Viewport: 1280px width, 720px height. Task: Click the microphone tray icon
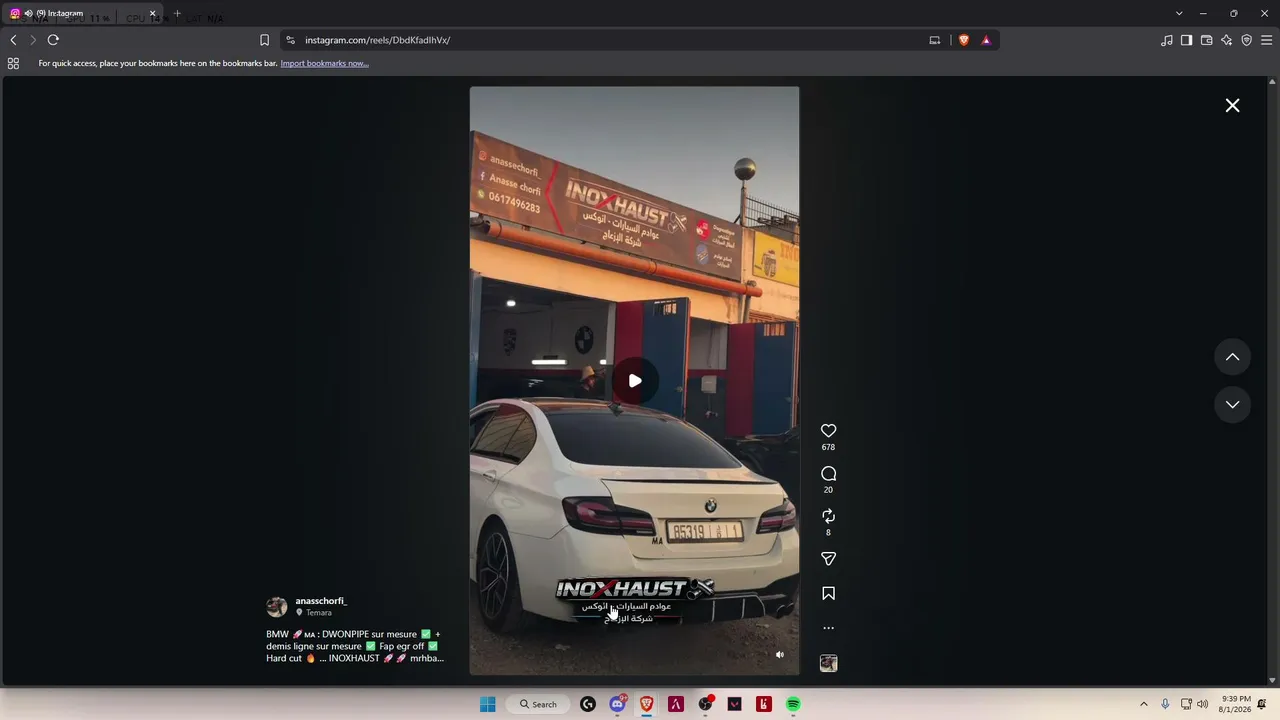click(1165, 704)
